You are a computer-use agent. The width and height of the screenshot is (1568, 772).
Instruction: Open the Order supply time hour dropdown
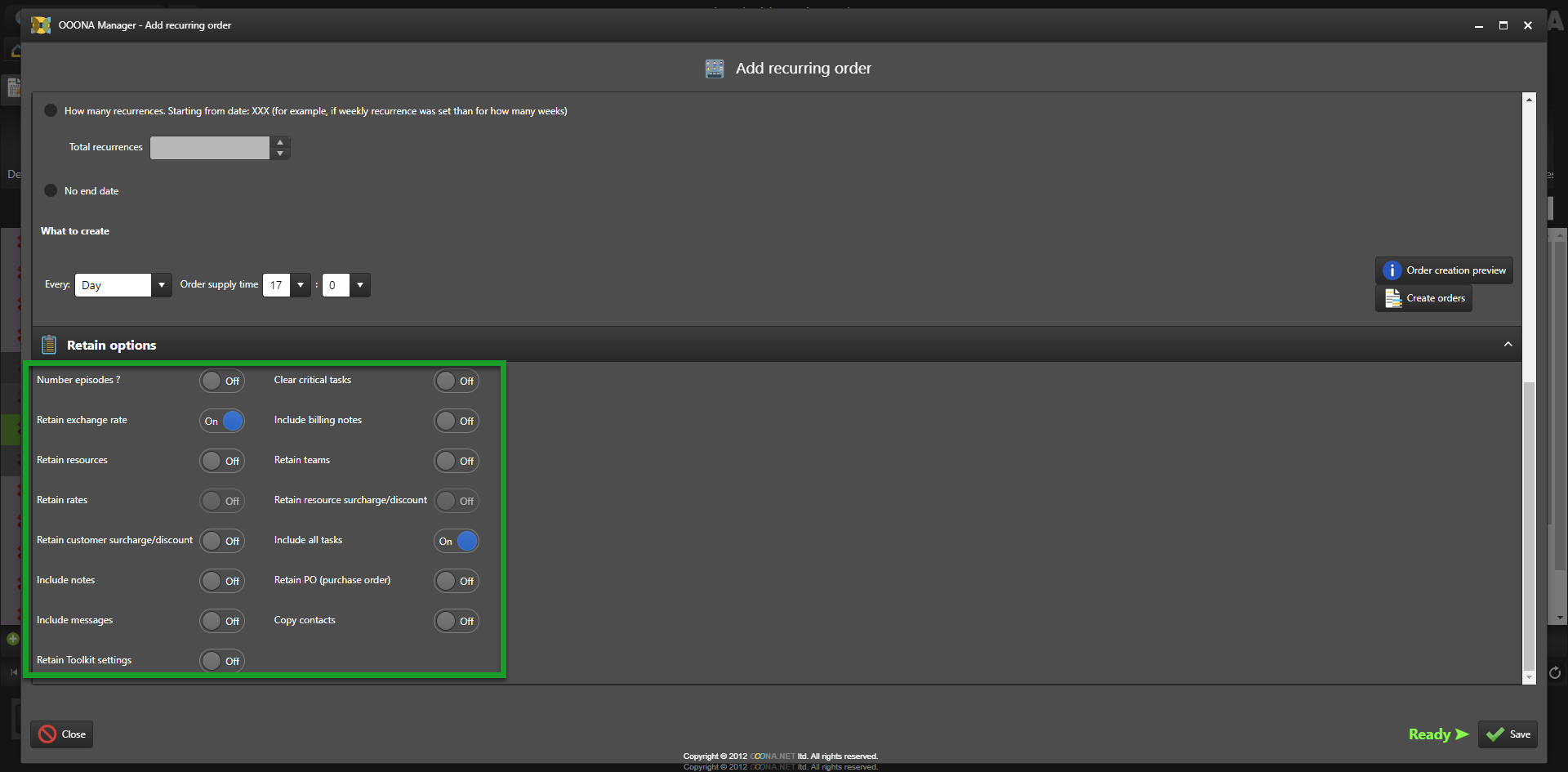(301, 285)
